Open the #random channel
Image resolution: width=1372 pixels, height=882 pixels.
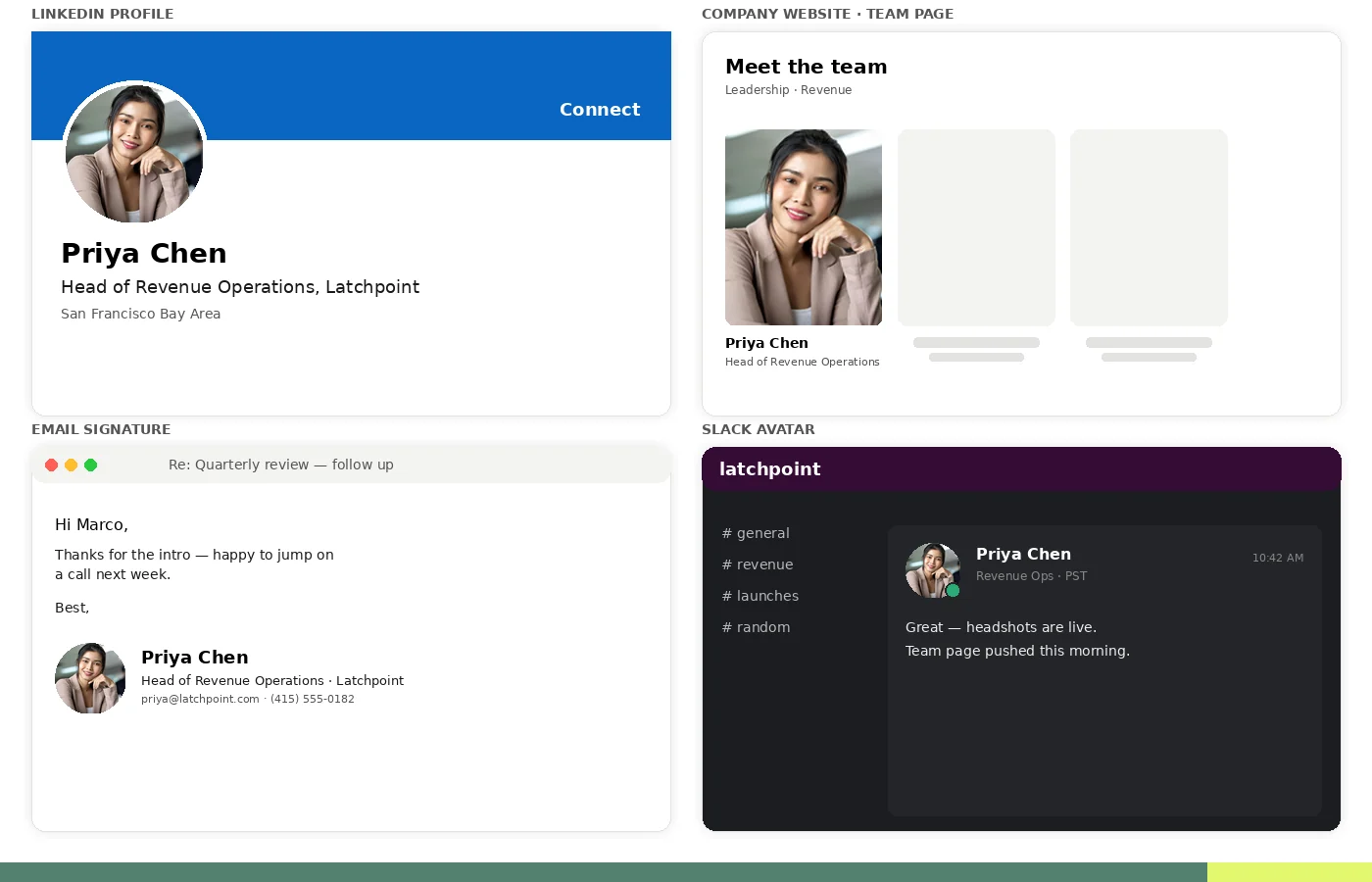[x=756, y=627]
